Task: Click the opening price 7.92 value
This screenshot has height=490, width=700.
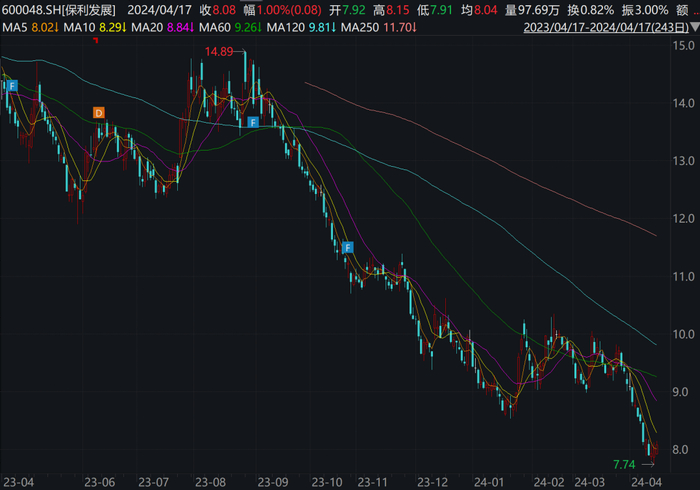Action: 354,10
